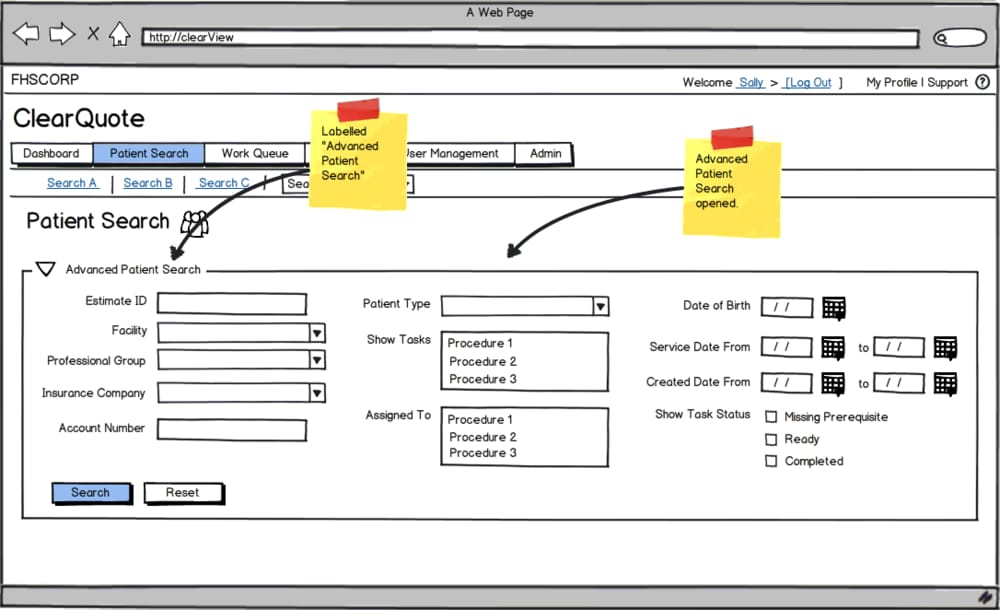The height and width of the screenshot is (610, 1000).
Task: Click the browser stop X icon
Action: coord(93,33)
